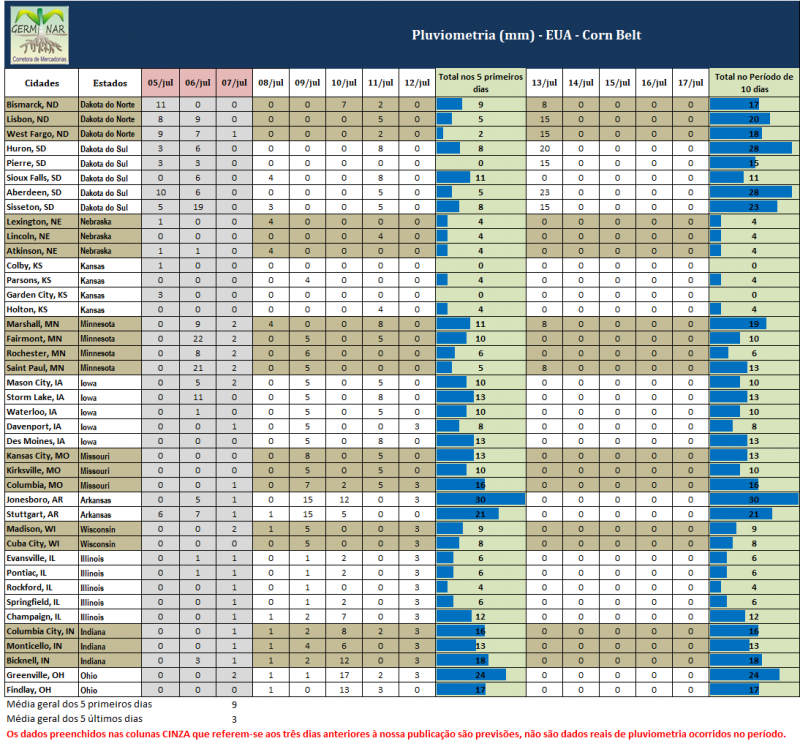The image size is (800, 741).
Task: Click the Total no Período de 10 dias header
Action: coord(753,83)
